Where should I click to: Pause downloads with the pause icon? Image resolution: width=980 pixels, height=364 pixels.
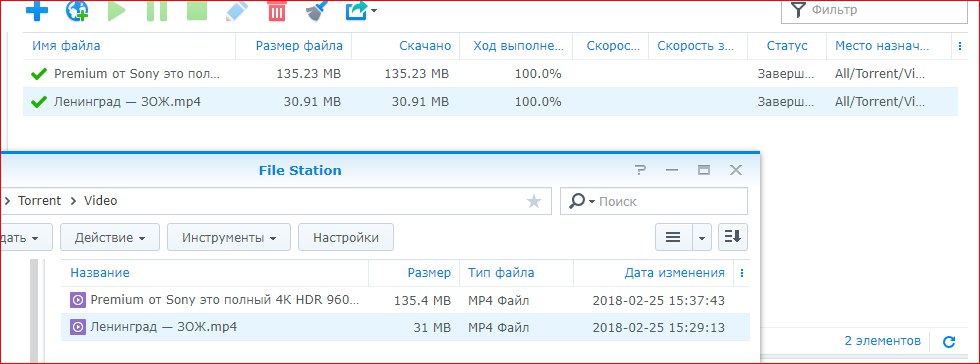point(157,11)
